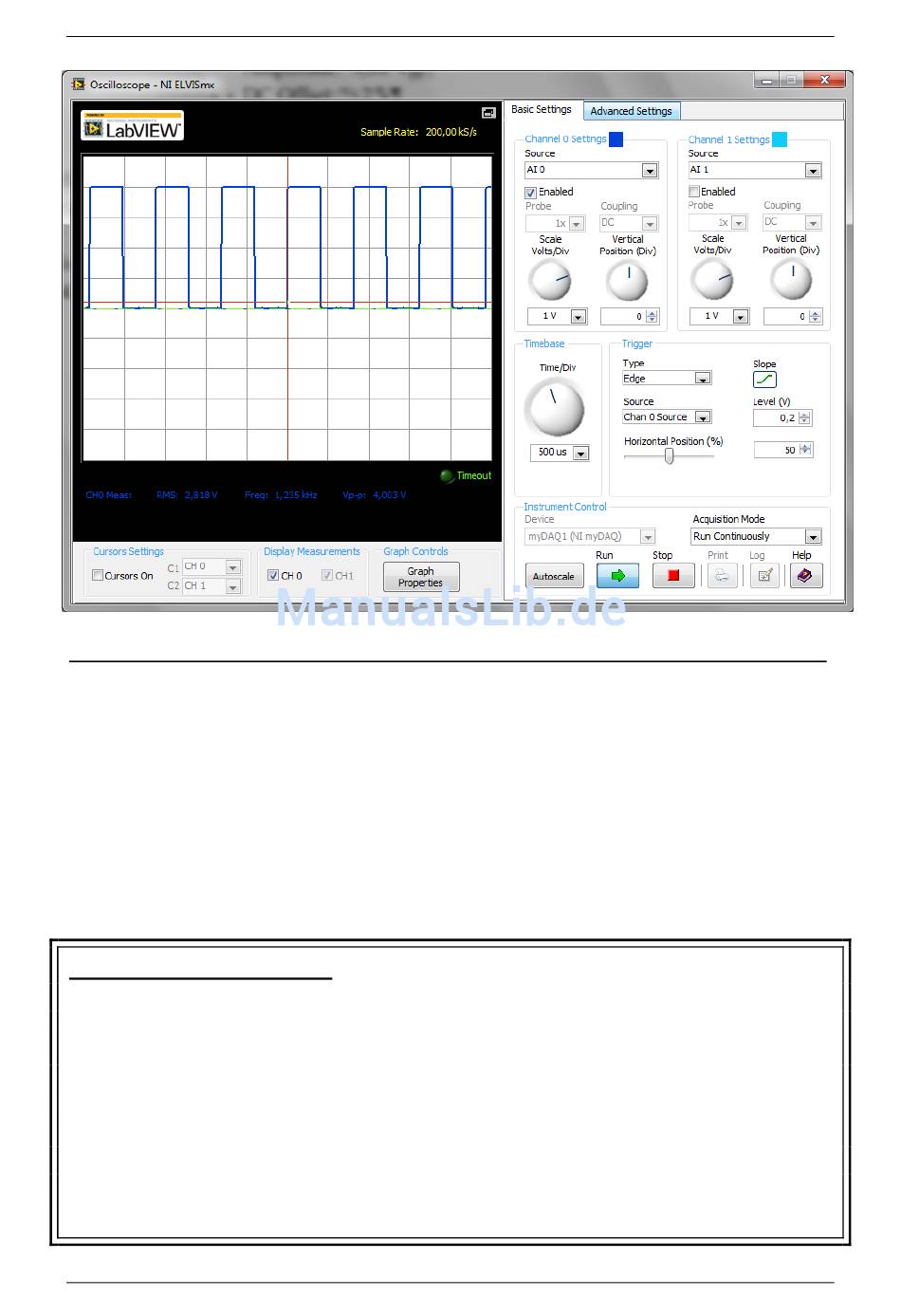Click the Channel 0 Scale Volts/Div knob

tap(550, 282)
